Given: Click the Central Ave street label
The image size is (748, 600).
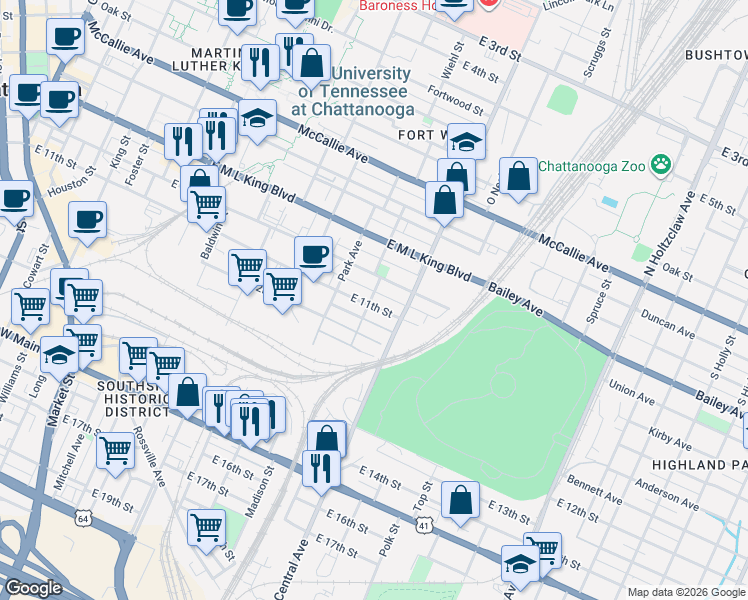Looking at the screenshot, I should point(291,569).
